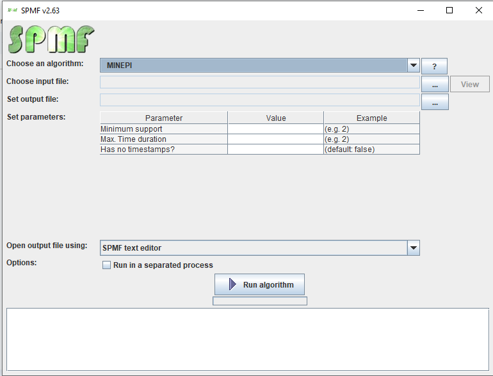
Task: Click inside the bottom console output area
Action: (247, 339)
